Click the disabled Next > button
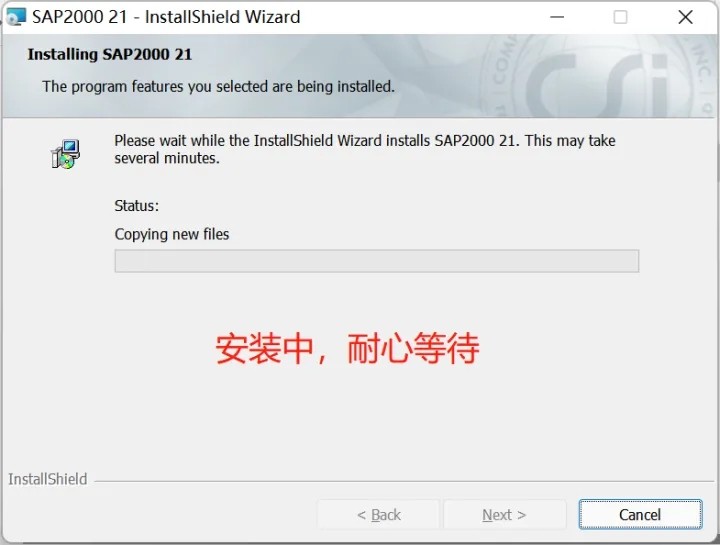This screenshot has height=545, width=720. 504,514
